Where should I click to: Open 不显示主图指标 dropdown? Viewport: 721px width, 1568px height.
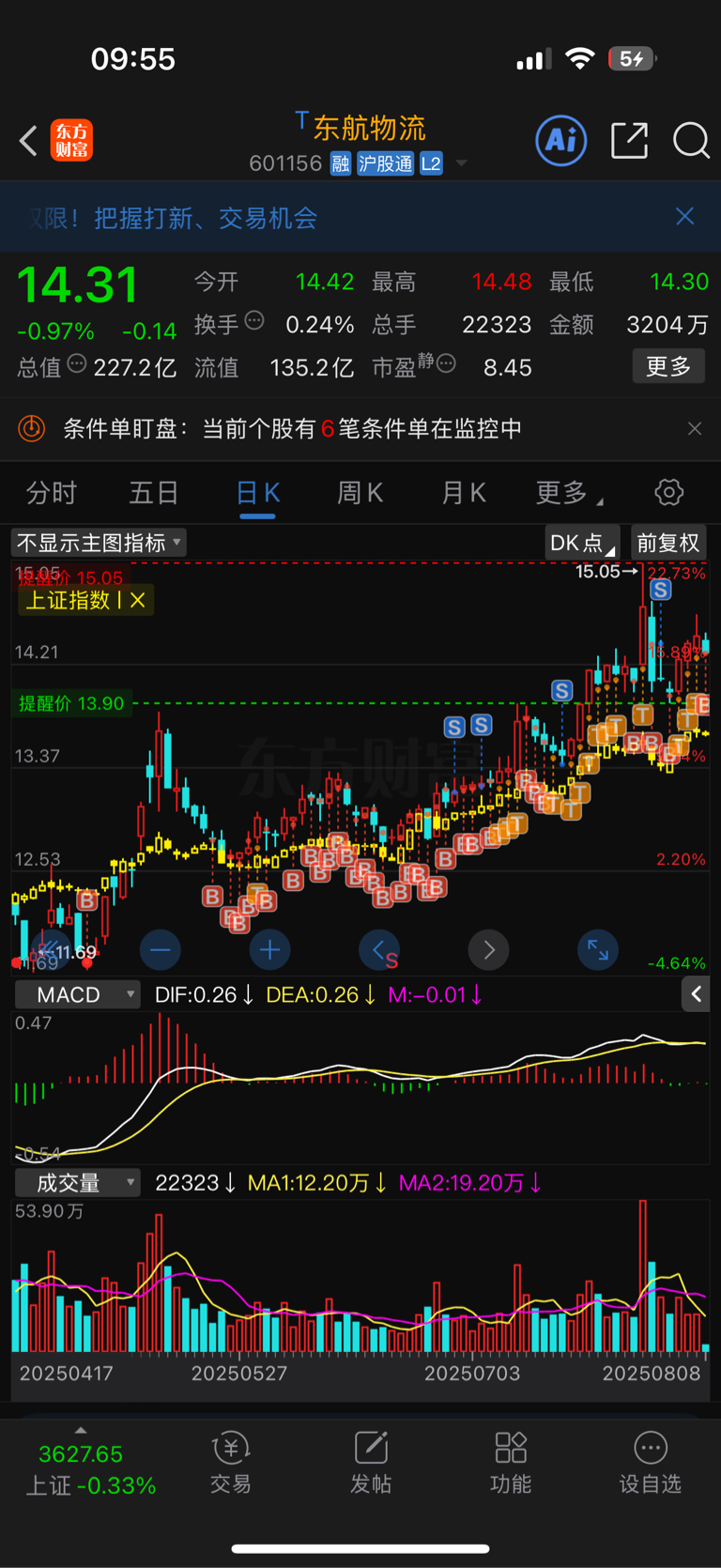99,543
